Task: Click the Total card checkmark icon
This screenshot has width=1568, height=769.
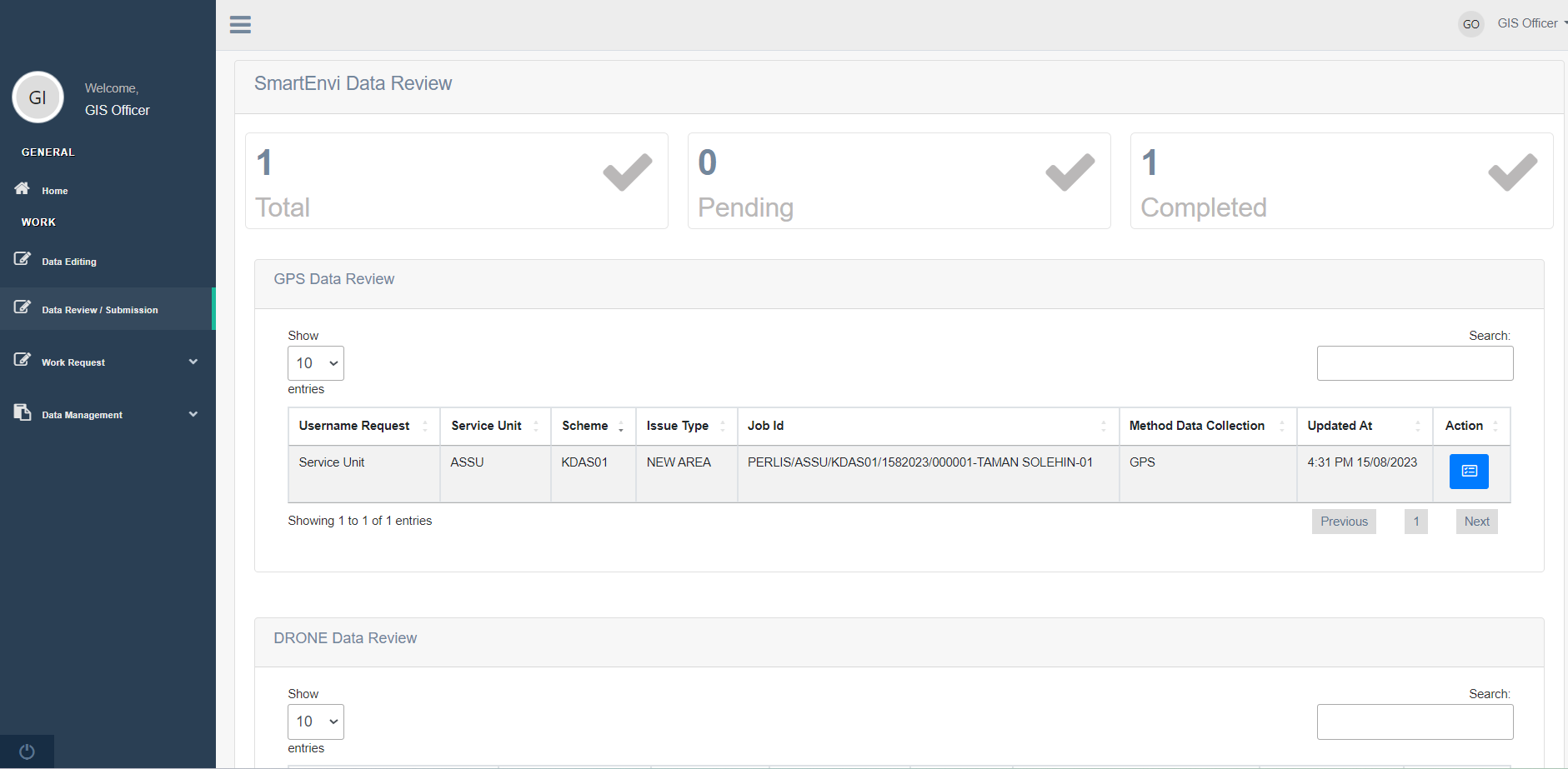Action: tap(627, 172)
